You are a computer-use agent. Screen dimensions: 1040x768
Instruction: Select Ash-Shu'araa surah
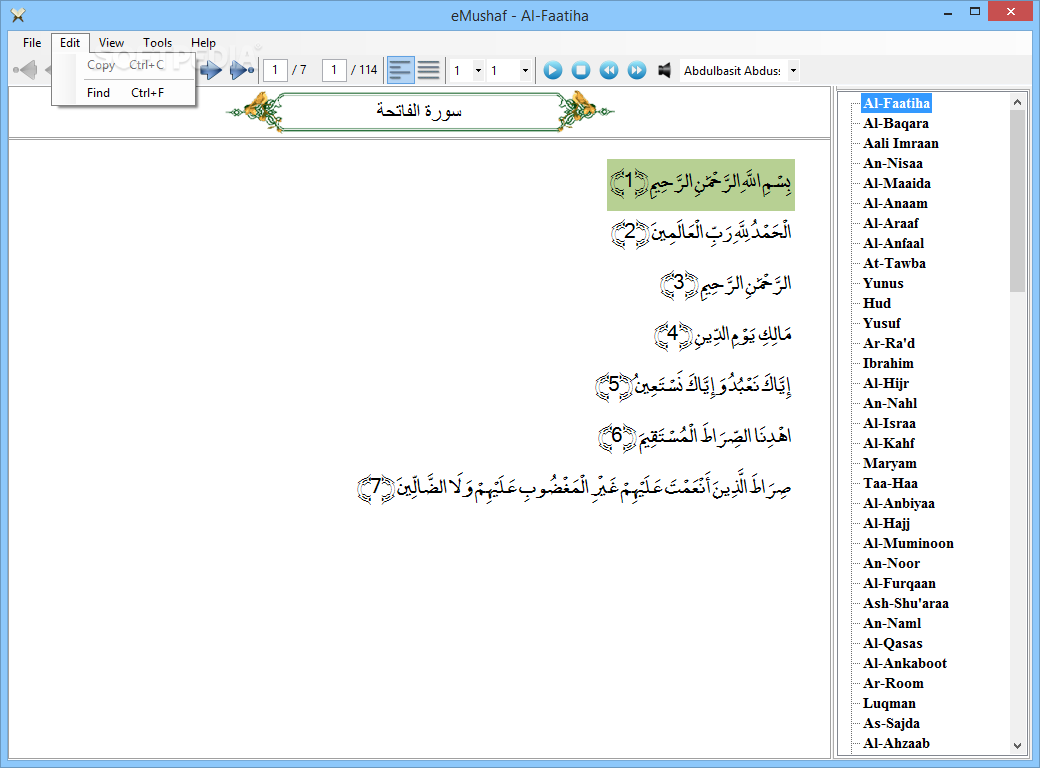point(905,604)
